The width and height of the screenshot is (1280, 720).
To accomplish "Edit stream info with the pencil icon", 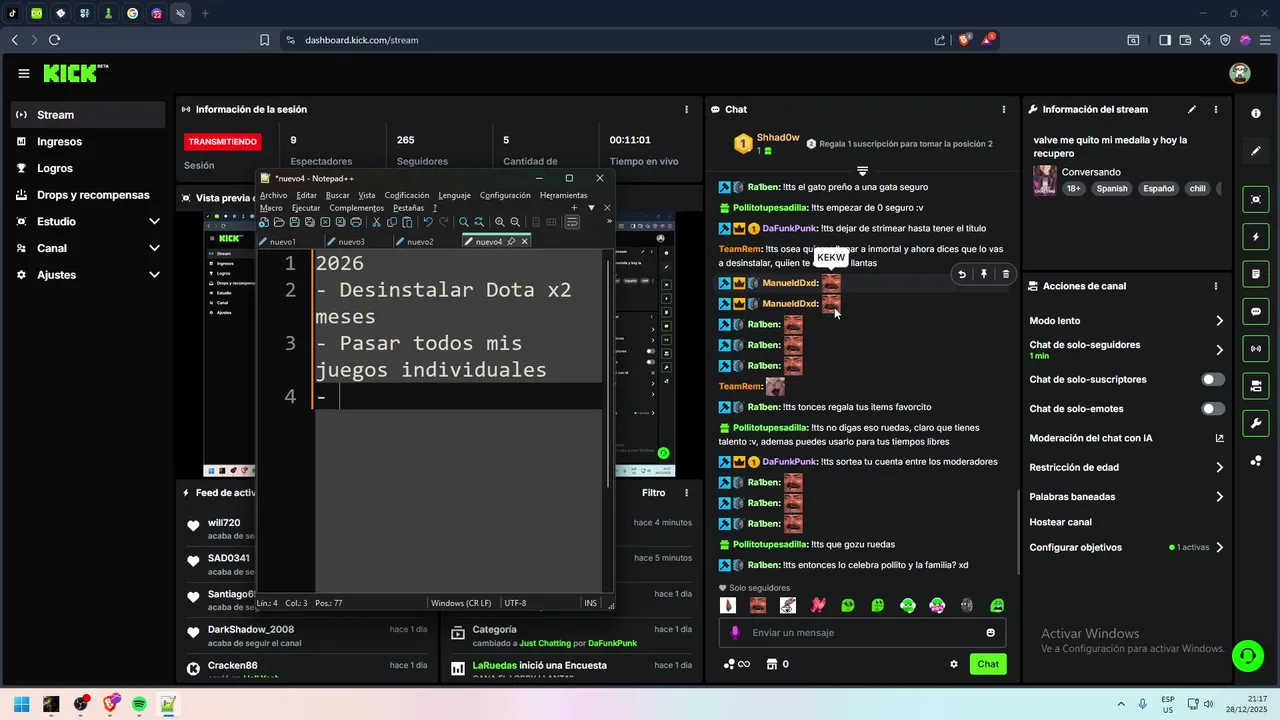I will coord(1192,109).
